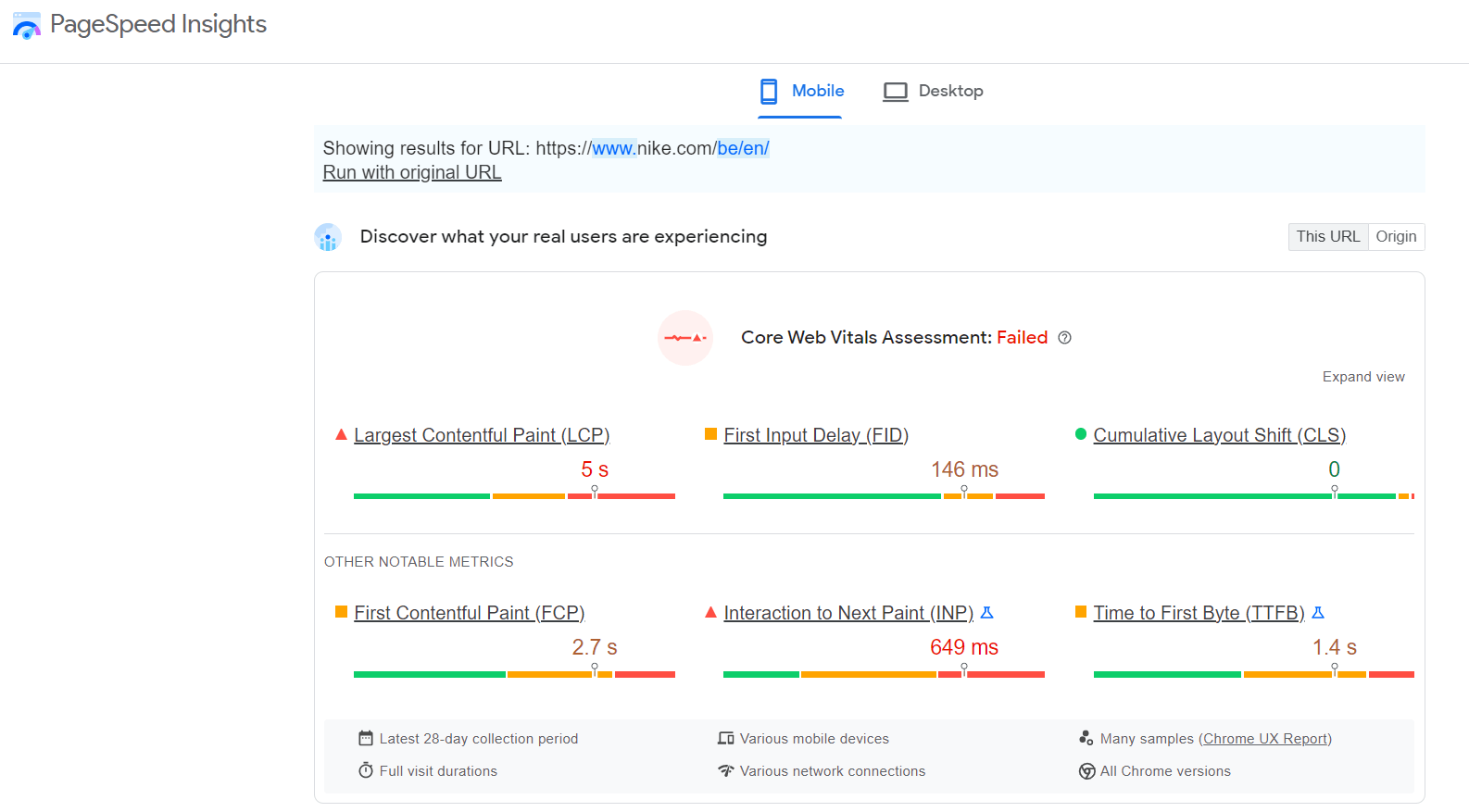
Task: Click the stopwatch icon for visit durations
Action: pos(366,770)
